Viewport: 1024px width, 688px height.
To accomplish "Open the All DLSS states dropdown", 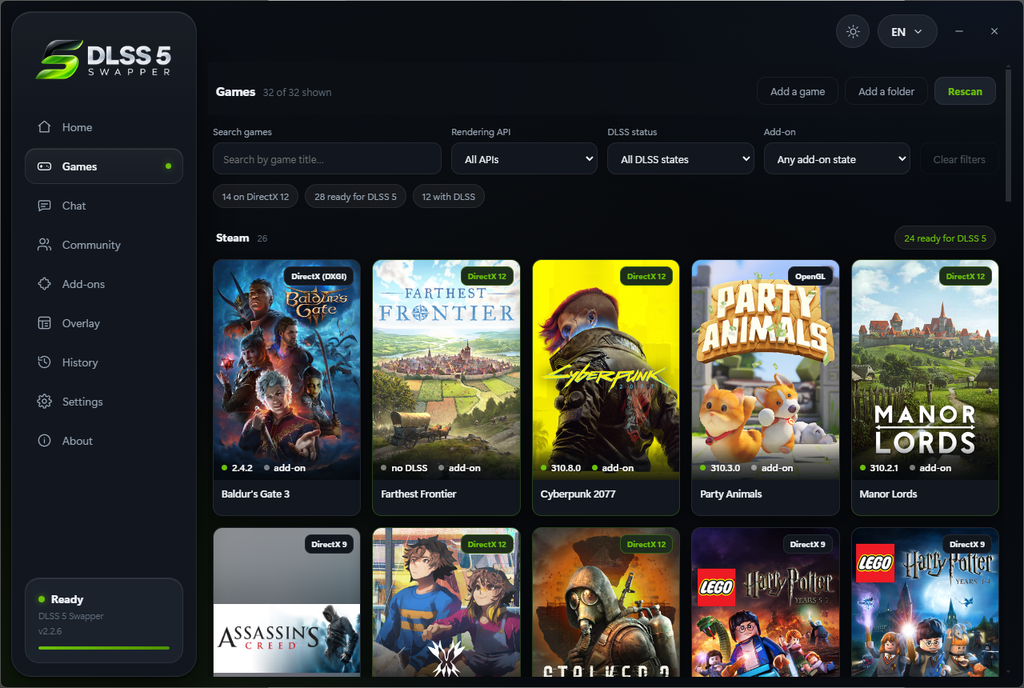I will click(680, 159).
